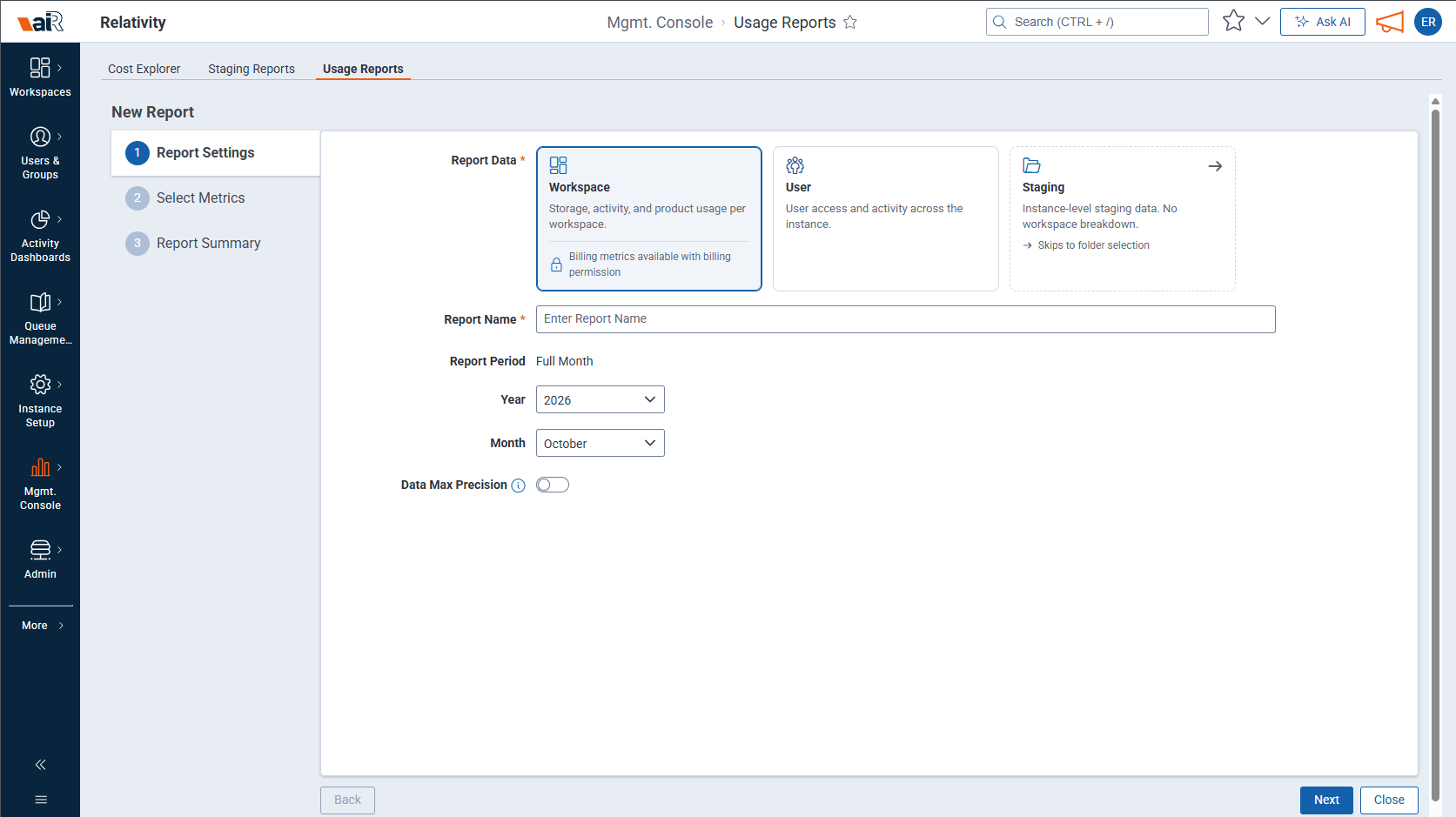
Task: Switch to the Cost Explorer tab
Action: point(144,69)
